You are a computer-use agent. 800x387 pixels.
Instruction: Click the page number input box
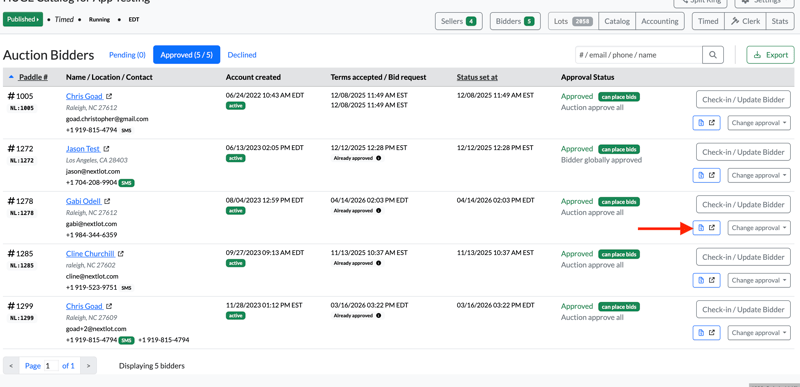51,366
